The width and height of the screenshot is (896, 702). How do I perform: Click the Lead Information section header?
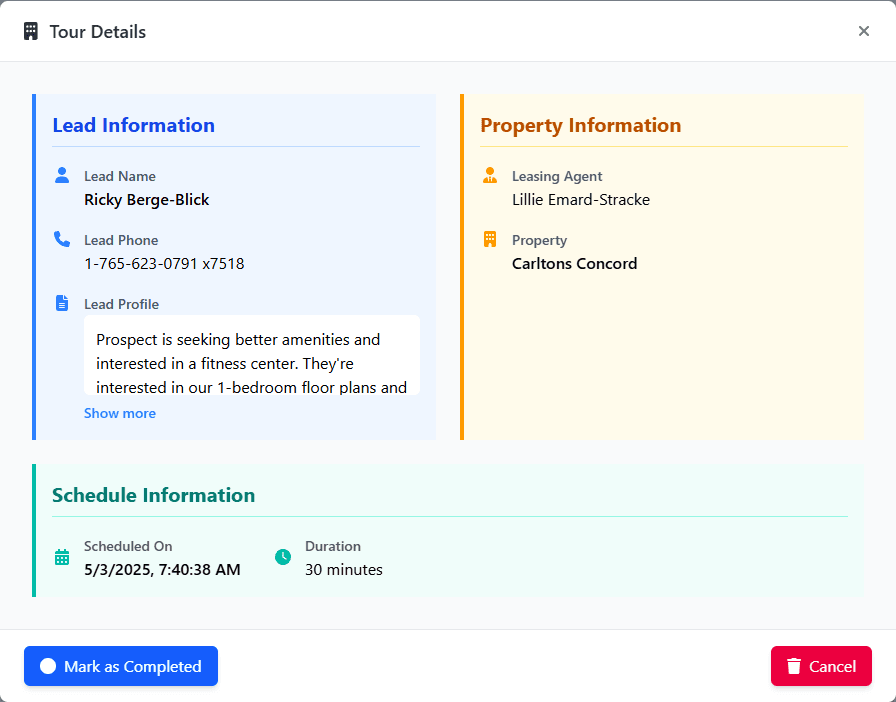tap(133, 125)
